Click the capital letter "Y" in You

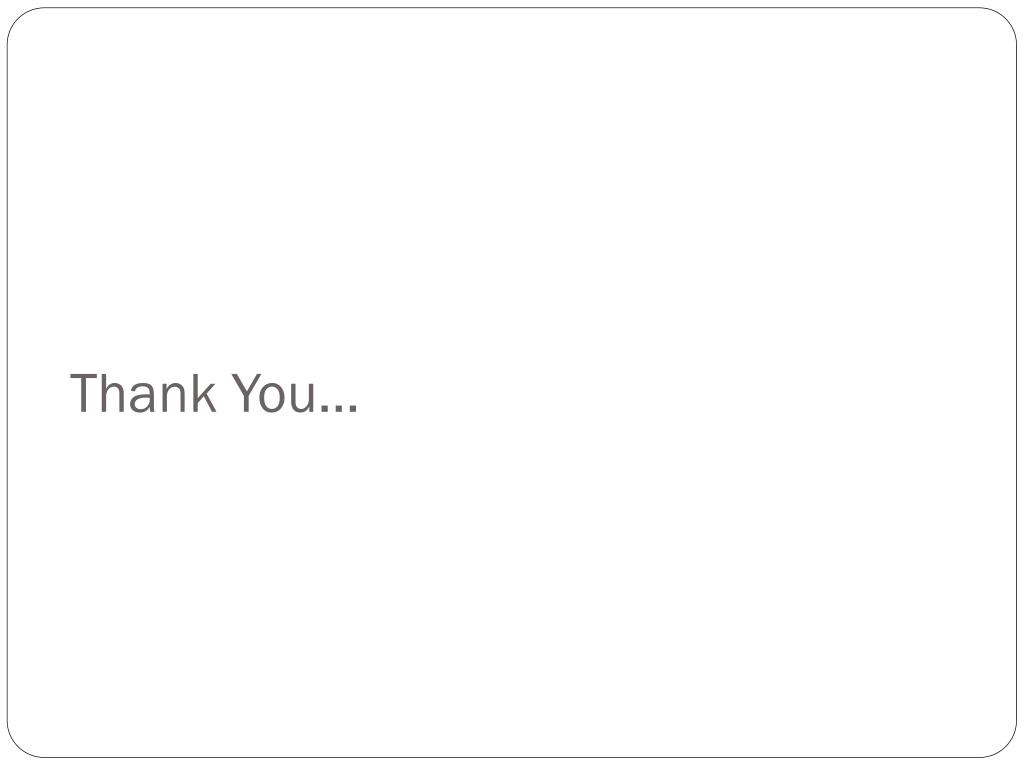[x=246, y=393]
